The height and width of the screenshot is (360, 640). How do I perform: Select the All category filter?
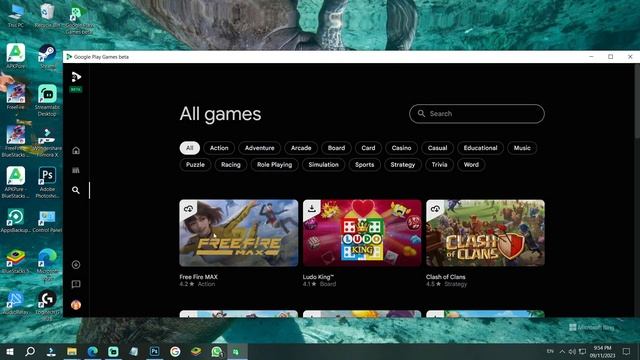click(x=189, y=148)
